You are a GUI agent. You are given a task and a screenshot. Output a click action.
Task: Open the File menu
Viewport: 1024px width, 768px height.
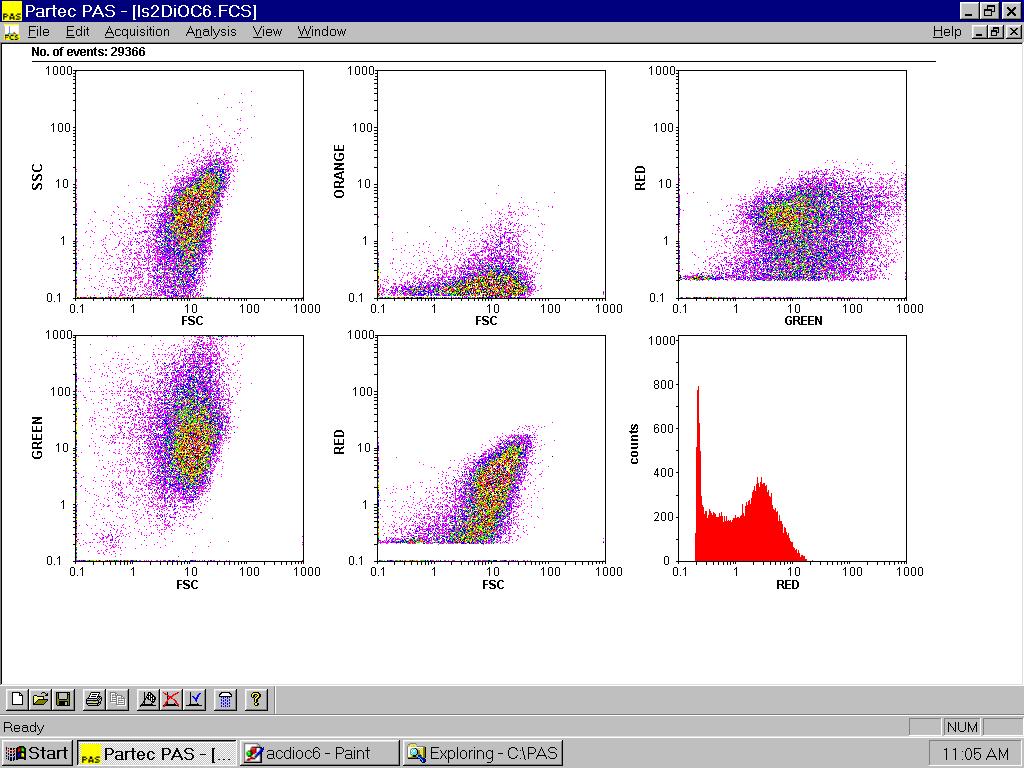pos(38,31)
